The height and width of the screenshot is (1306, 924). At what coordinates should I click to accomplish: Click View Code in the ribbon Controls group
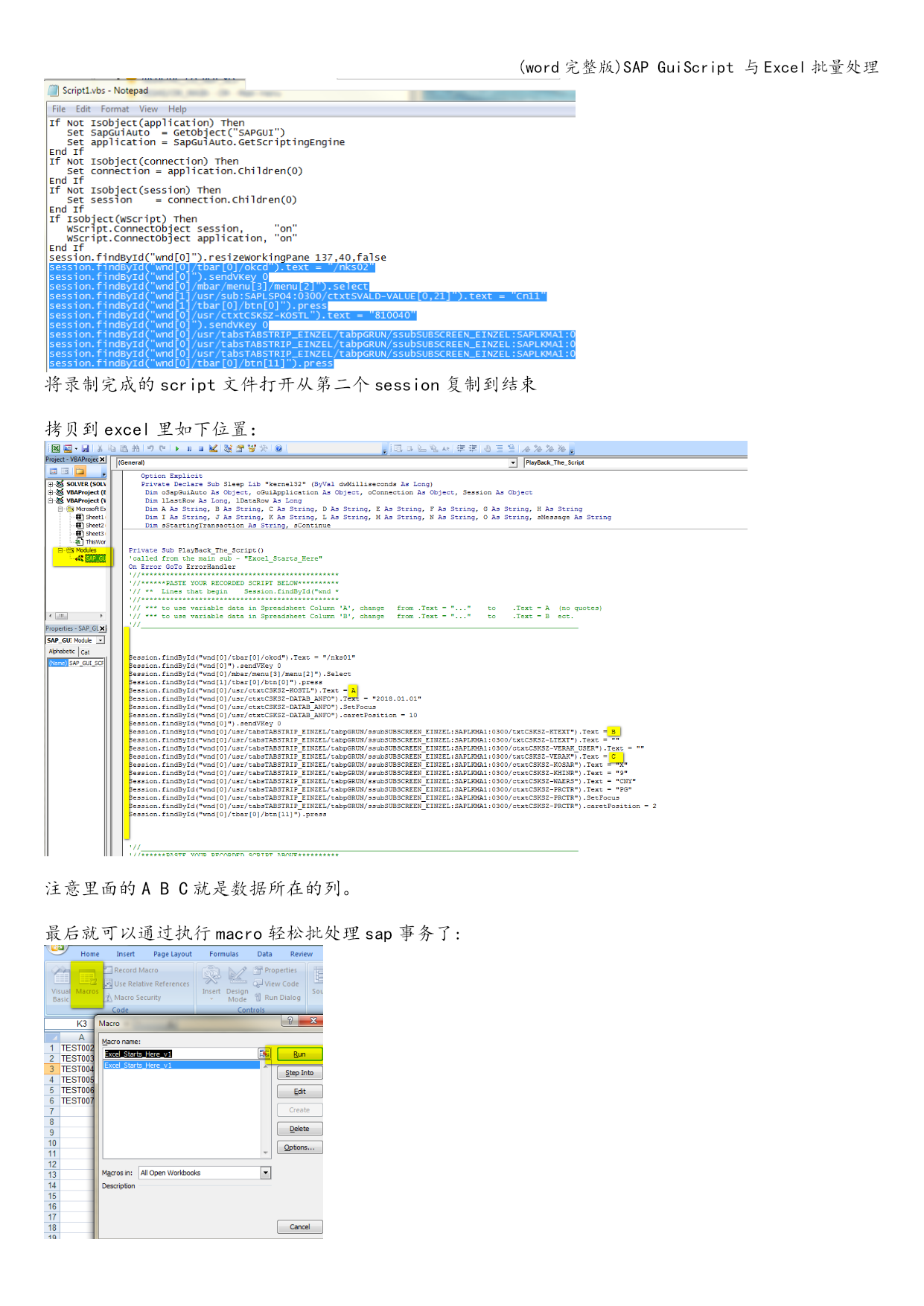[x=276, y=984]
